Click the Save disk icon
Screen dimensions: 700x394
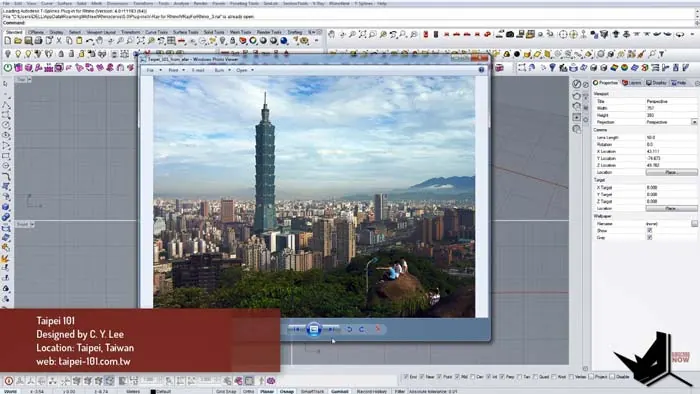click(28, 41)
